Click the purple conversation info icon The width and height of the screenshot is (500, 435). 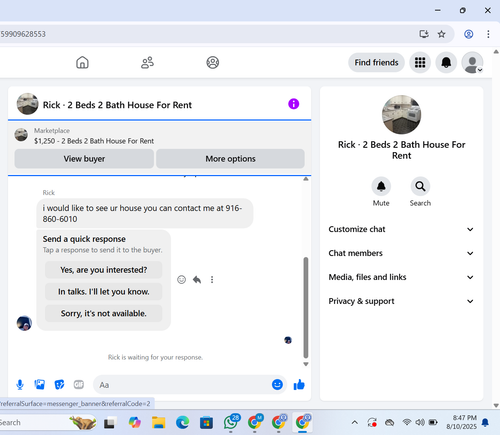pos(294,104)
